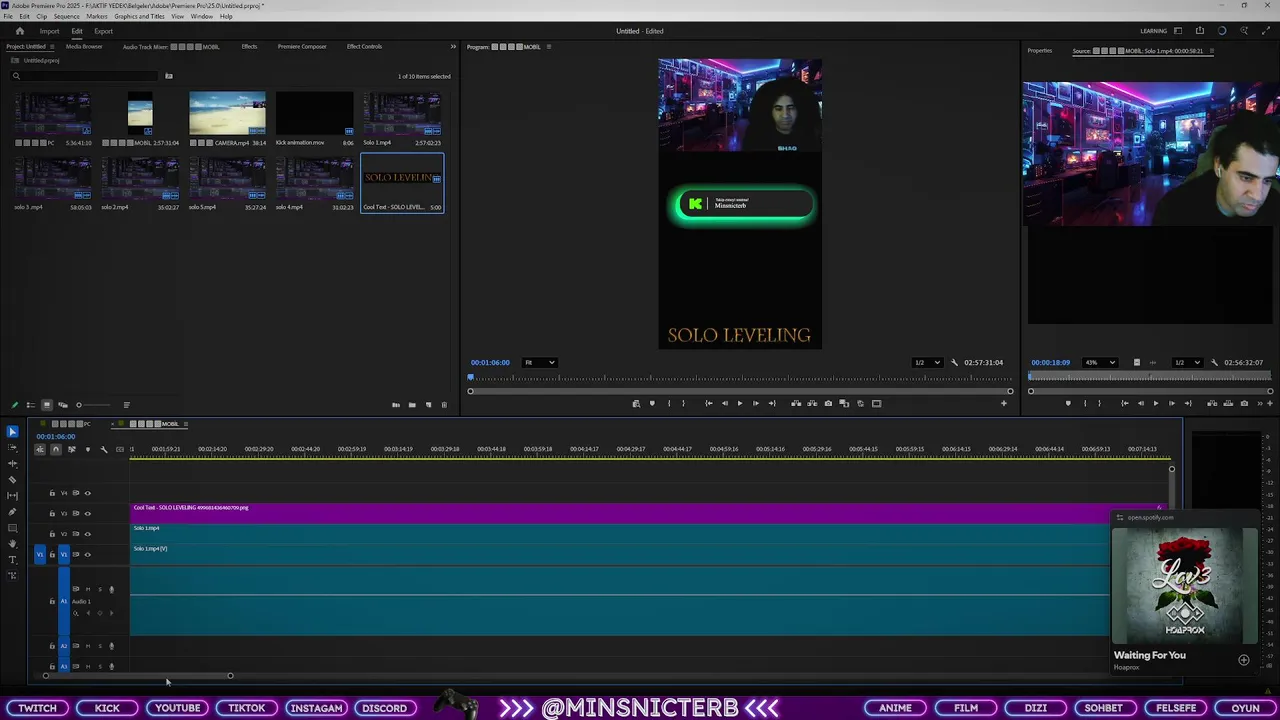Toggle insert sequences as nests button
This screenshot has width=1280, height=720.
tap(40, 449)
